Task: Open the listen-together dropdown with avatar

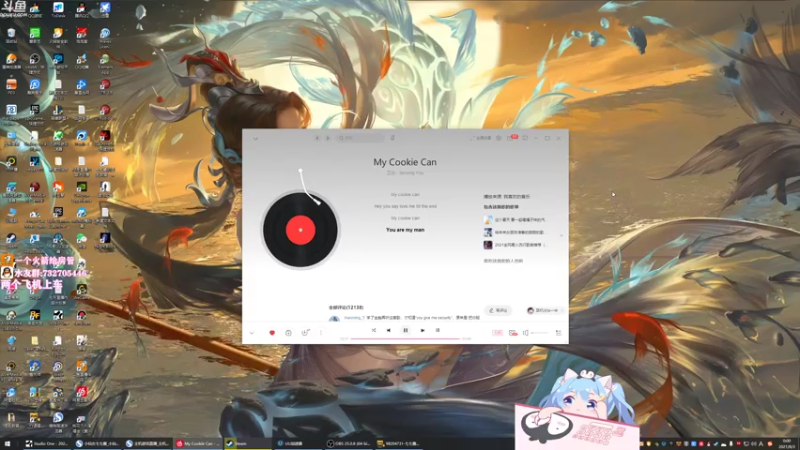Action: pyautogui.click(x=545, y=310)
